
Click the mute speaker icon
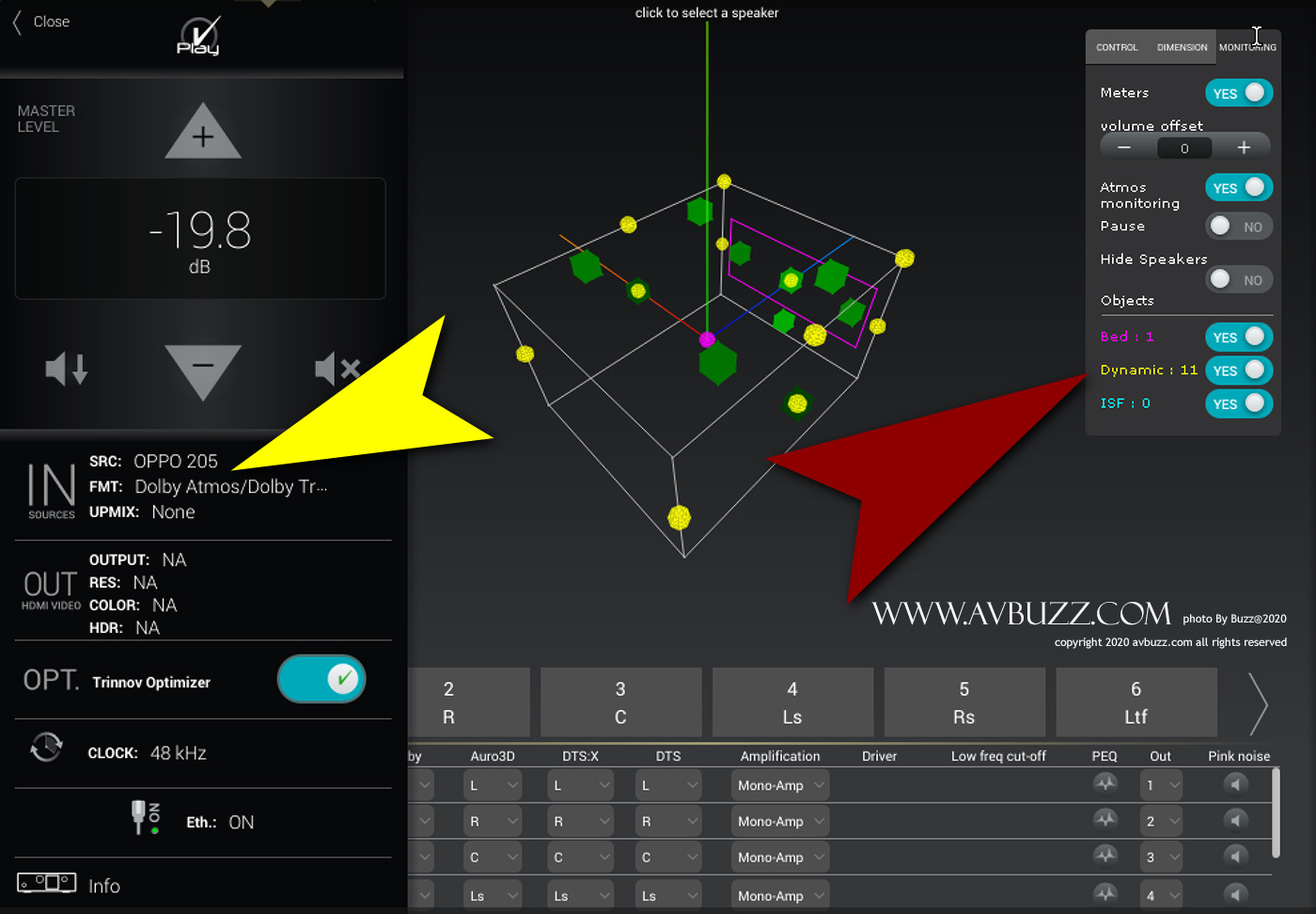(x=337, y=369)
